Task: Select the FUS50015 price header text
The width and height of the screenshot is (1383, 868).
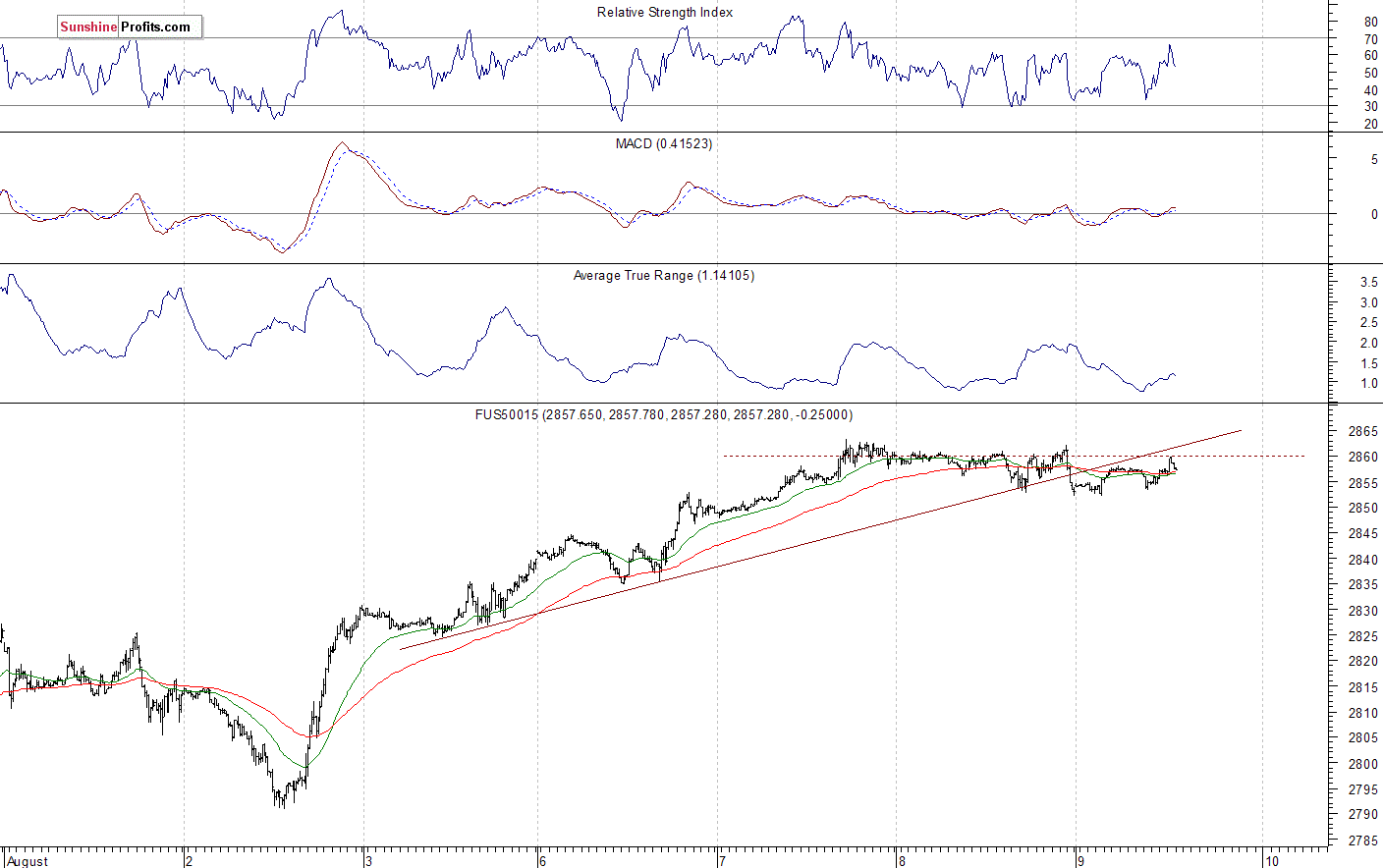Action: tap(664, 415)
